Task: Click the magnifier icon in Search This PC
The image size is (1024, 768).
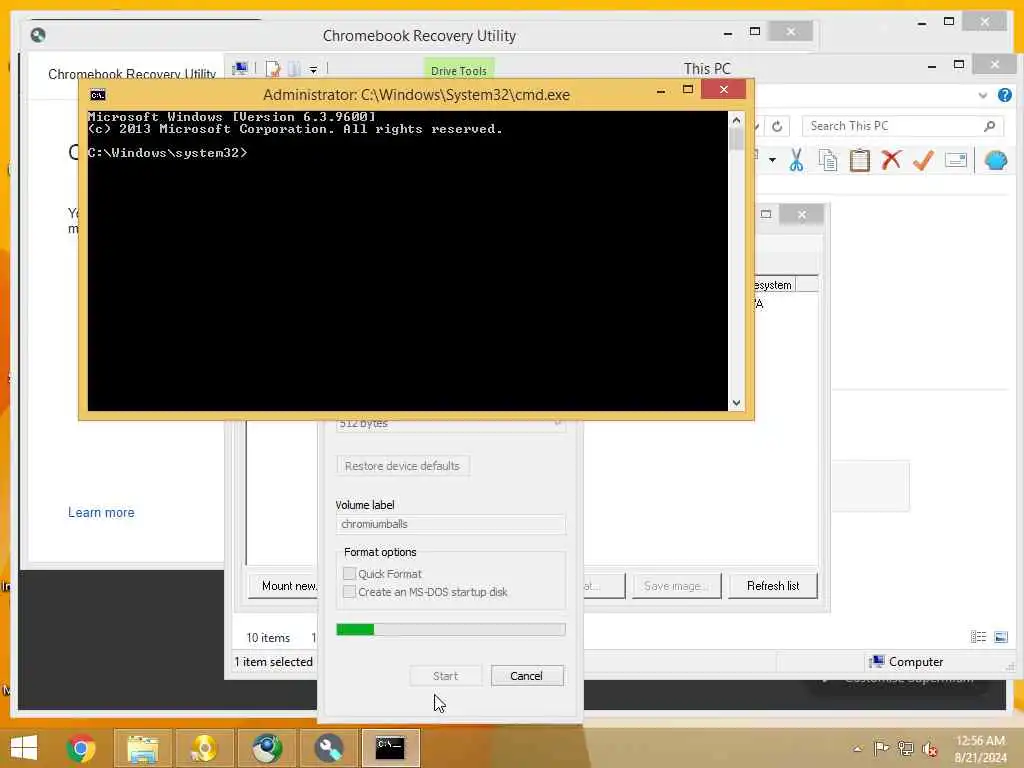Action: pos(989,126)
